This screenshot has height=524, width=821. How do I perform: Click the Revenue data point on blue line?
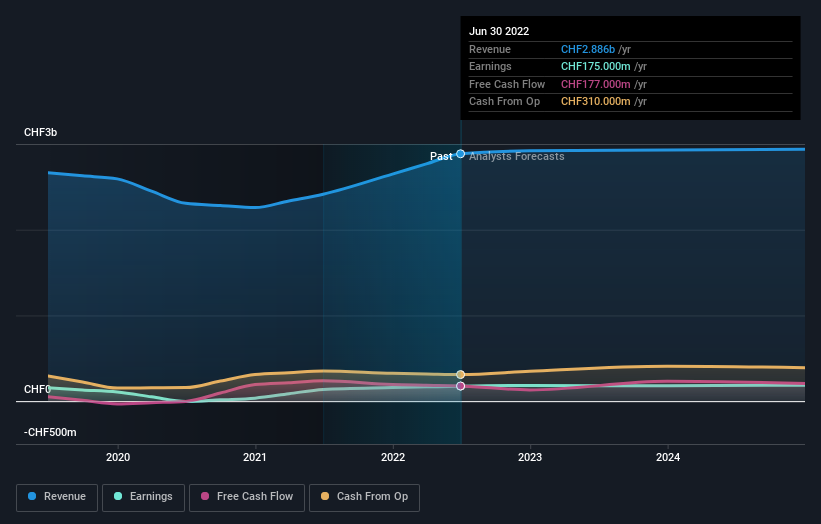(x=460, y=154)
